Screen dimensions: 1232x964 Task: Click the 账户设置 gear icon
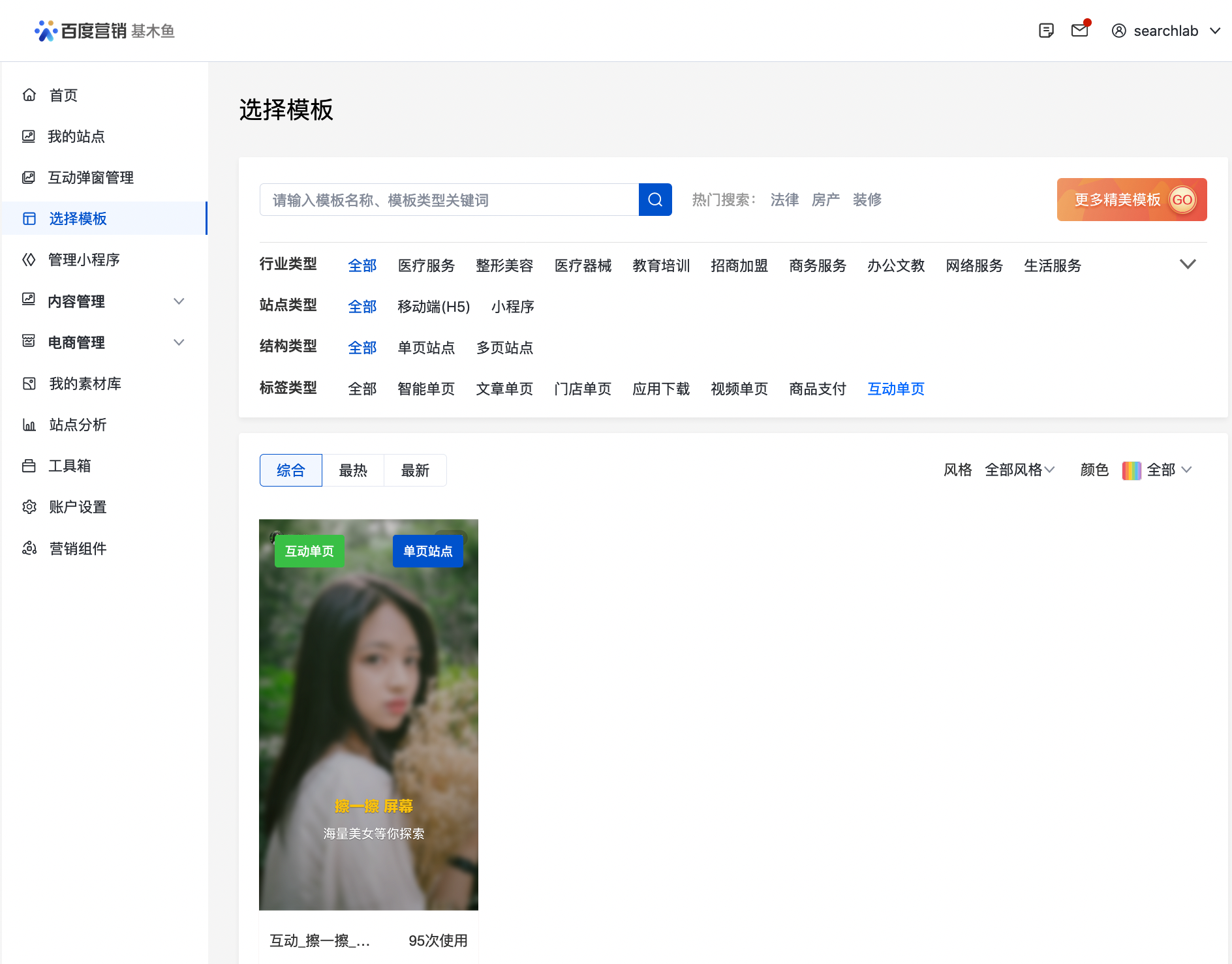coord(29,507)
